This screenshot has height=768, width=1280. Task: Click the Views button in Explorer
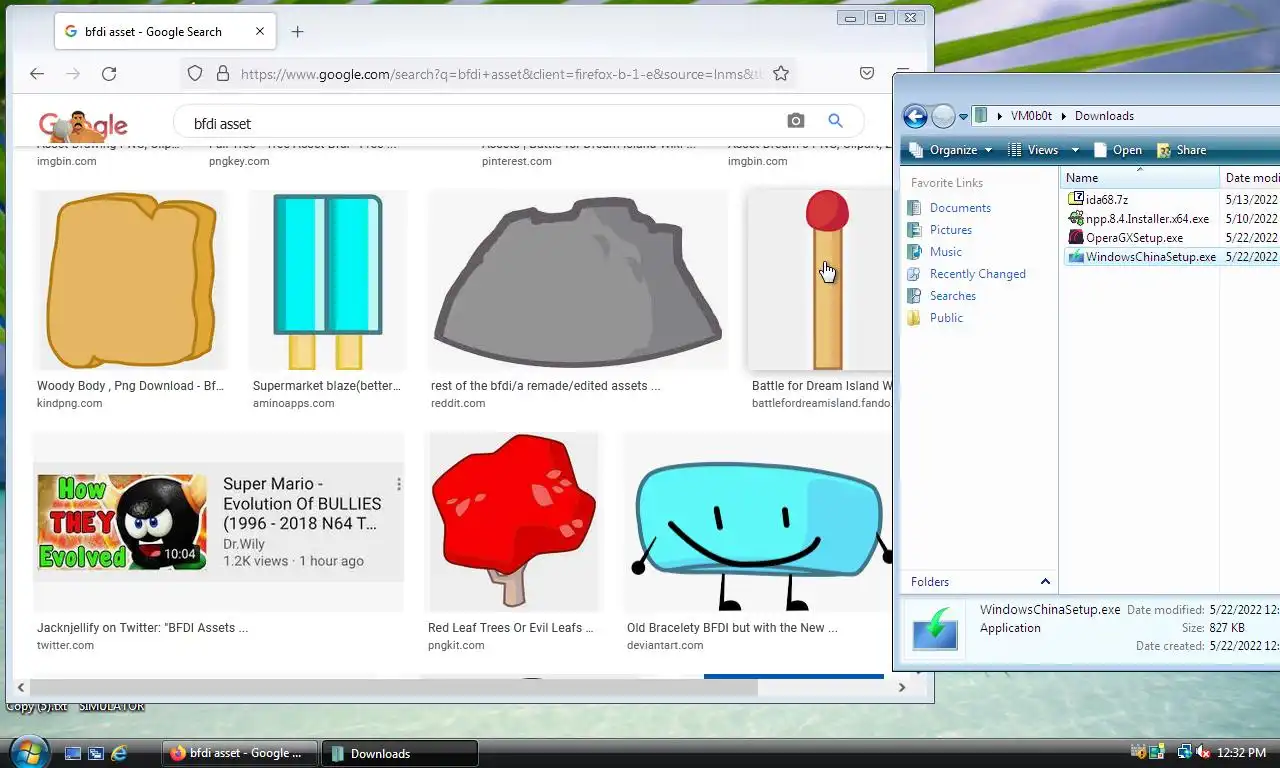(x=1033, y=150)
